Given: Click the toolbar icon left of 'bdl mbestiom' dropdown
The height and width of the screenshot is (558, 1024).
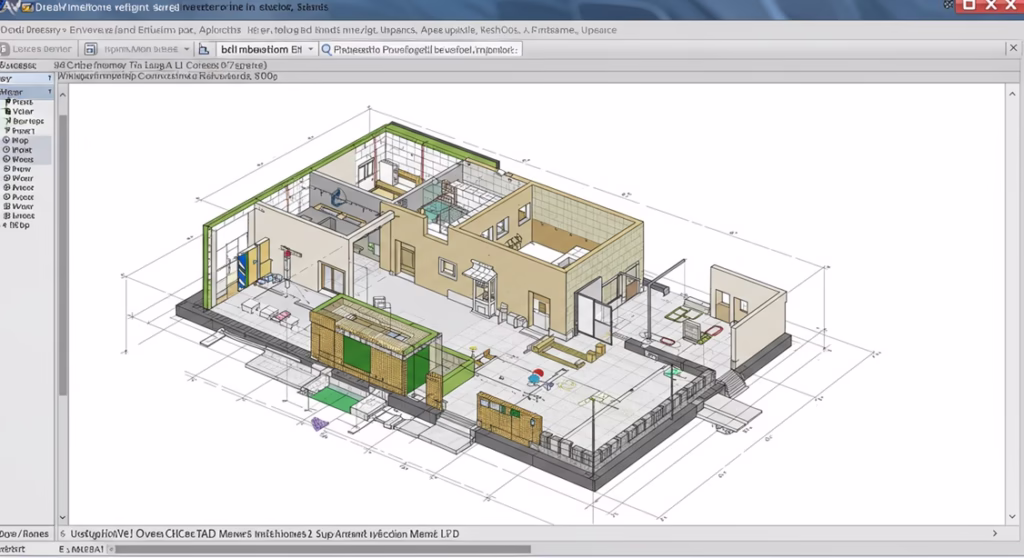Looking at the screenshot, I should click(x=204, y=49).
